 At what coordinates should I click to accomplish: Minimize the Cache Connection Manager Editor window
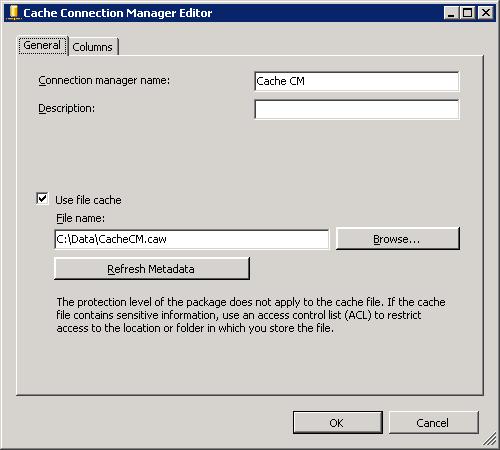click(x=451, y=13)
